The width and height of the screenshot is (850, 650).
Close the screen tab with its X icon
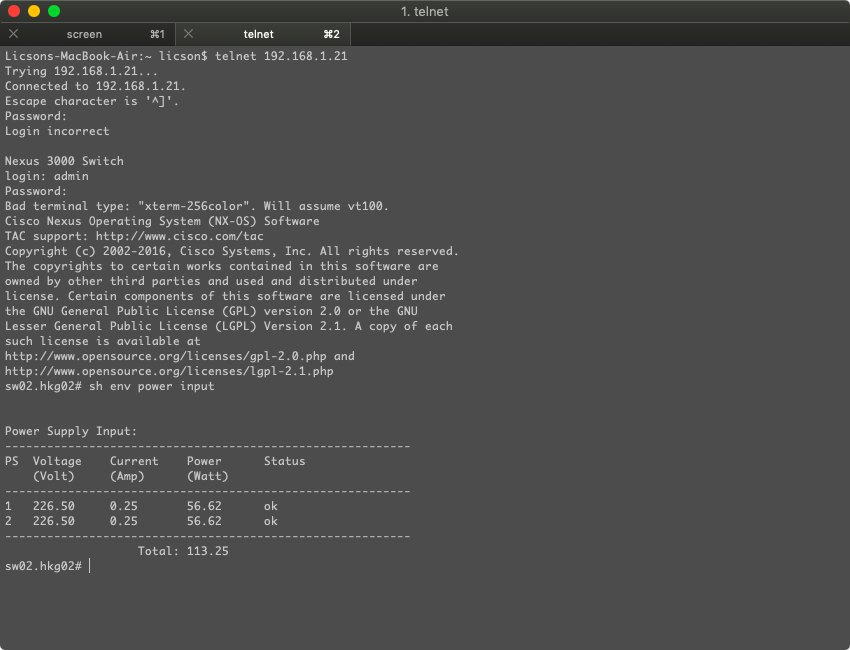coord(14,34)
